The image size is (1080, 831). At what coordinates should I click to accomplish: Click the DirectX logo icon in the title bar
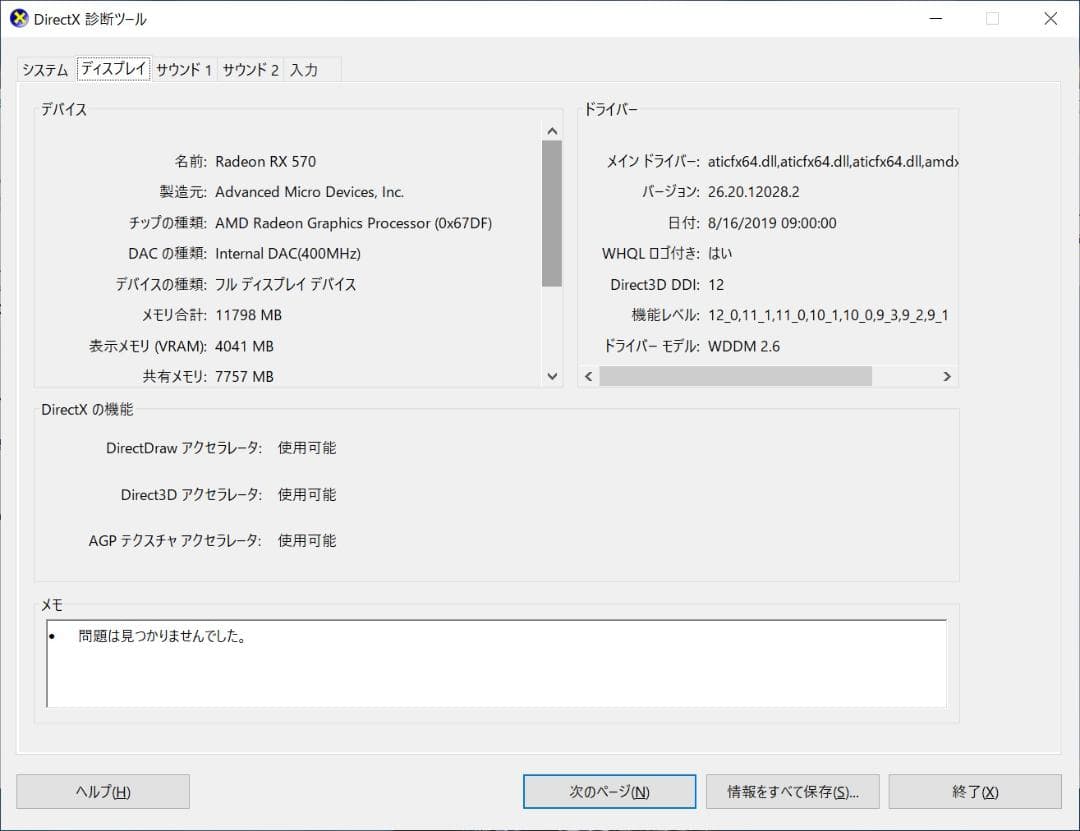18,18
